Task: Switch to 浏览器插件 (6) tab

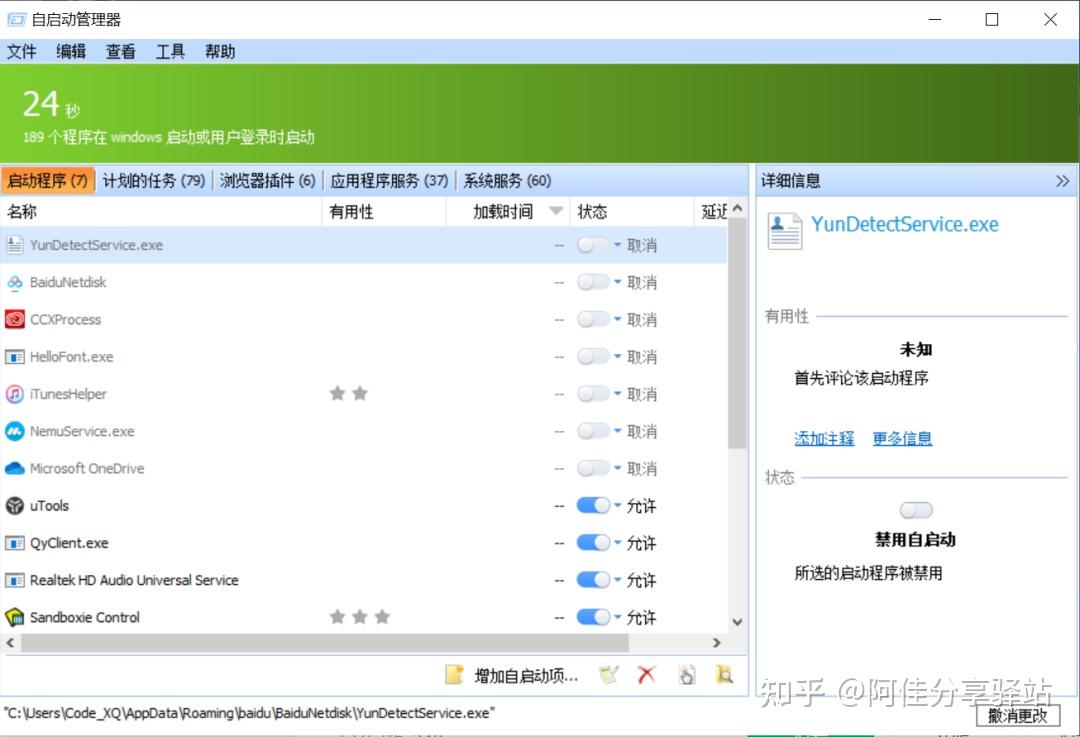Action: pos(267,180)
